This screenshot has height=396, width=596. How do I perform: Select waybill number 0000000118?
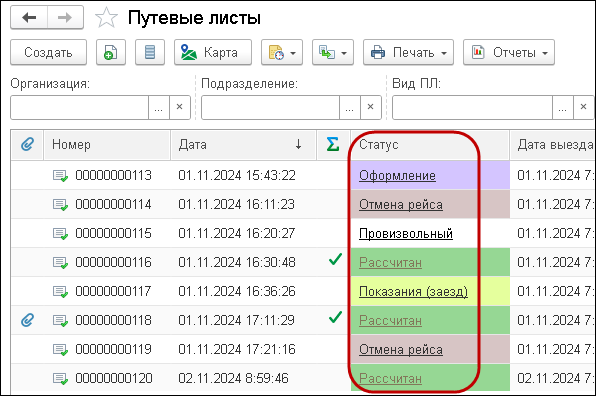click(x=113, y=320)
